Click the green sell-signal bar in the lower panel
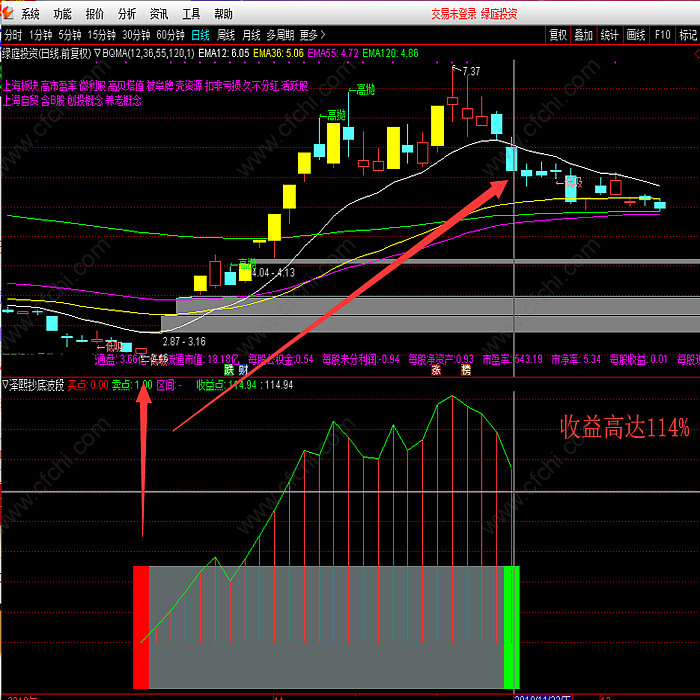Viewport: 700px width, 700px height. [x=512, y=627]
